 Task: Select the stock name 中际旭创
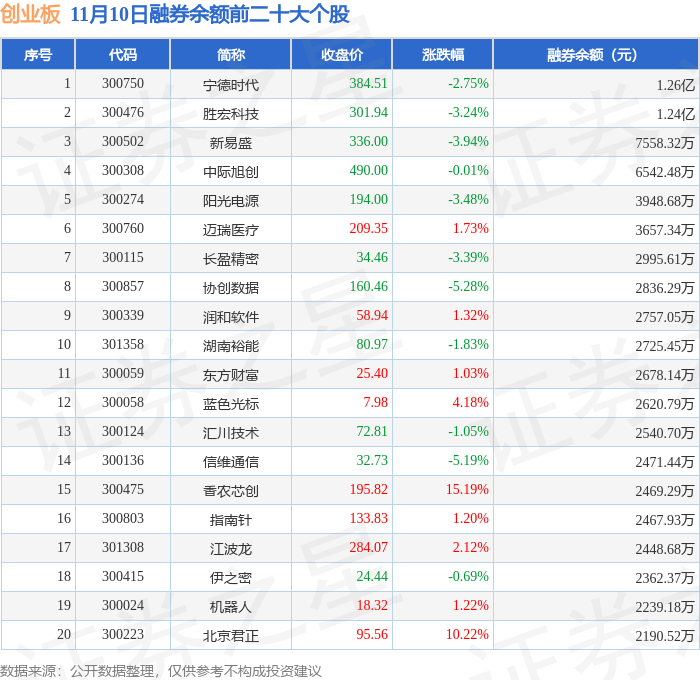231,171
